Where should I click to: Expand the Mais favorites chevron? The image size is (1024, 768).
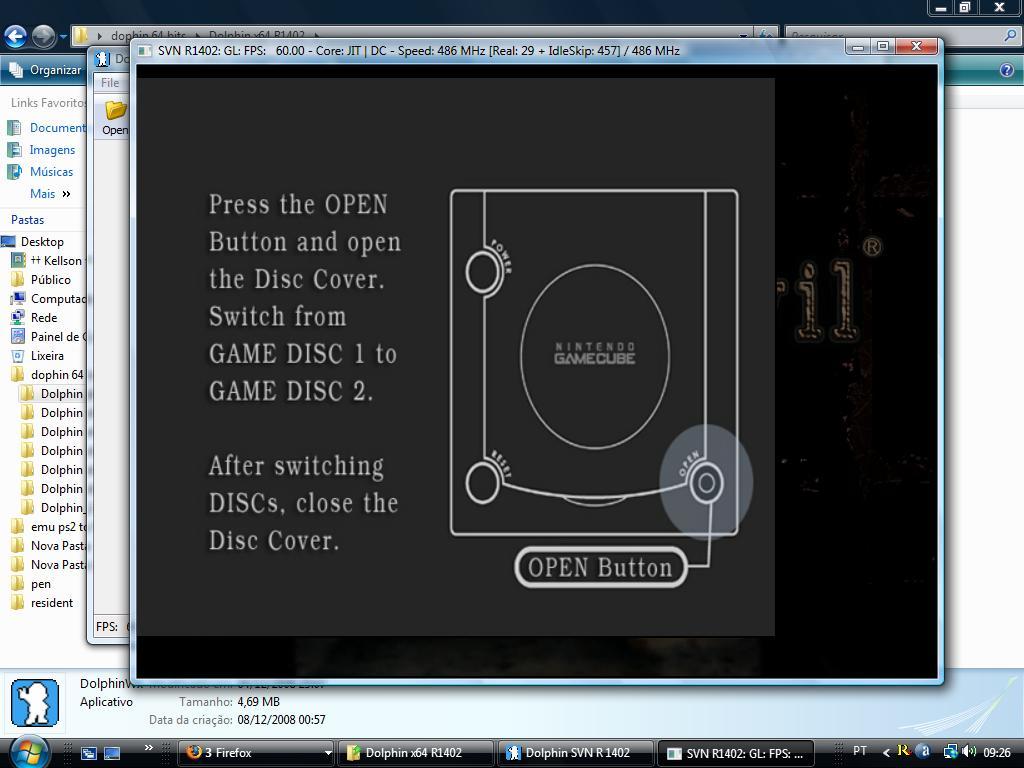[66, 194]
